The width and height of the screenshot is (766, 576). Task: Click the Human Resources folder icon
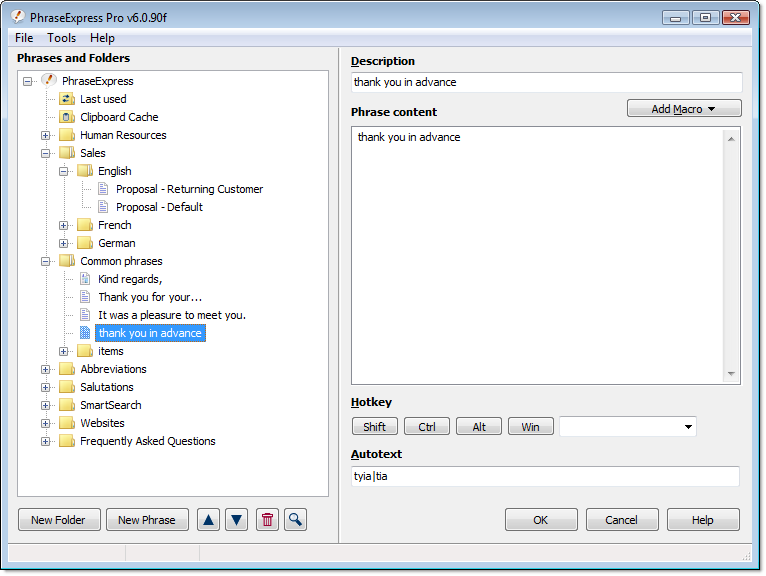coord(66,134)
